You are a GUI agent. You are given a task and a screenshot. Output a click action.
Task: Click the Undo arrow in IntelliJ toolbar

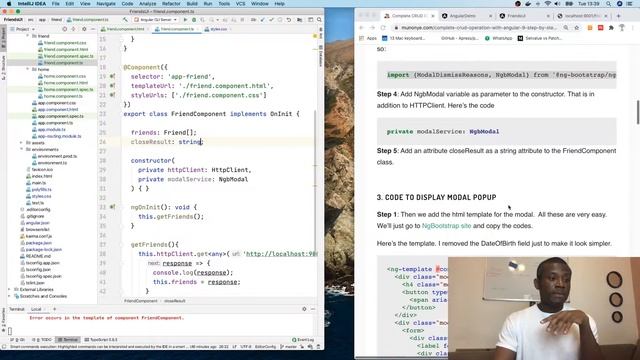[289, 20]
